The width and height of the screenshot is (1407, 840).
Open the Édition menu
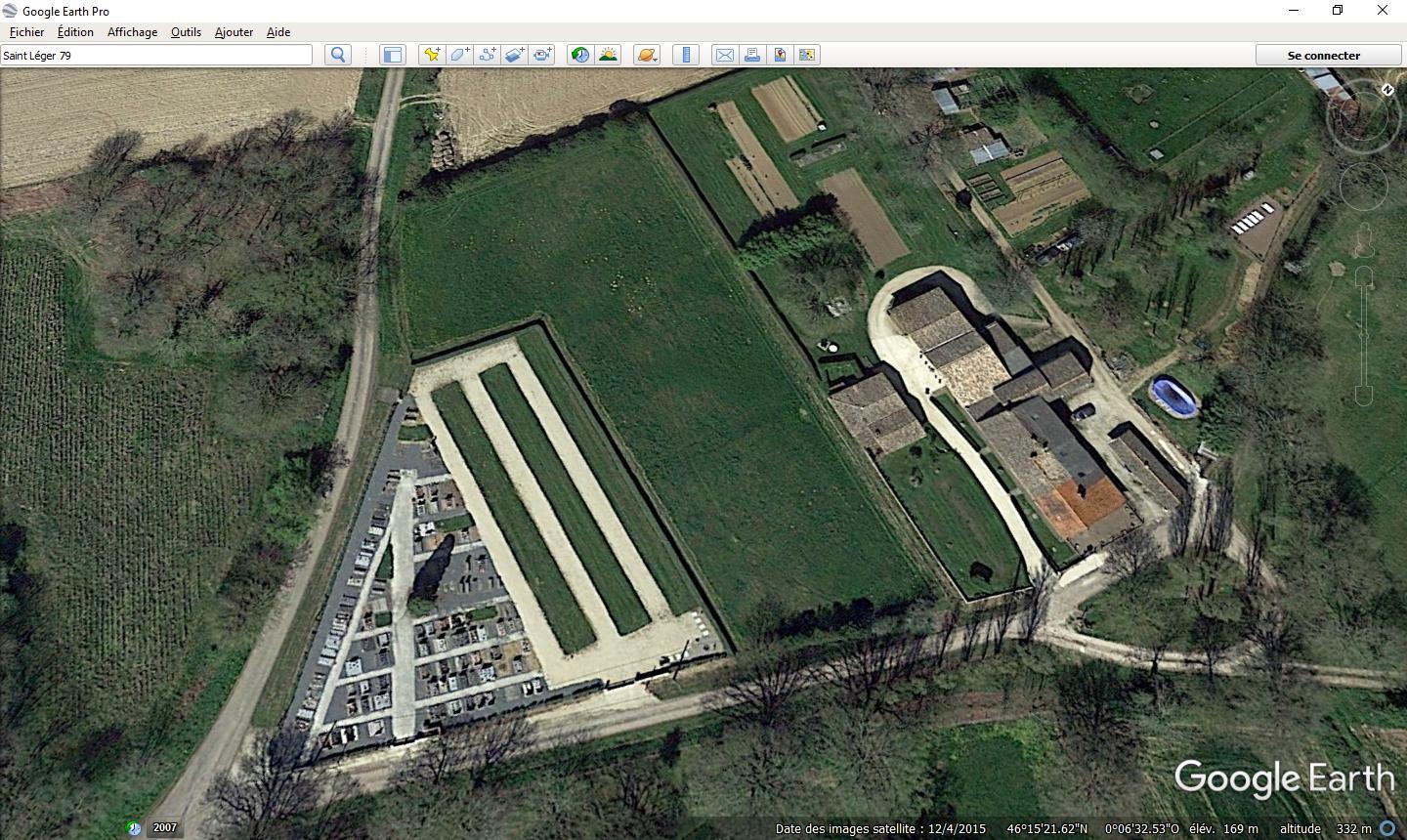click(75, 32)
